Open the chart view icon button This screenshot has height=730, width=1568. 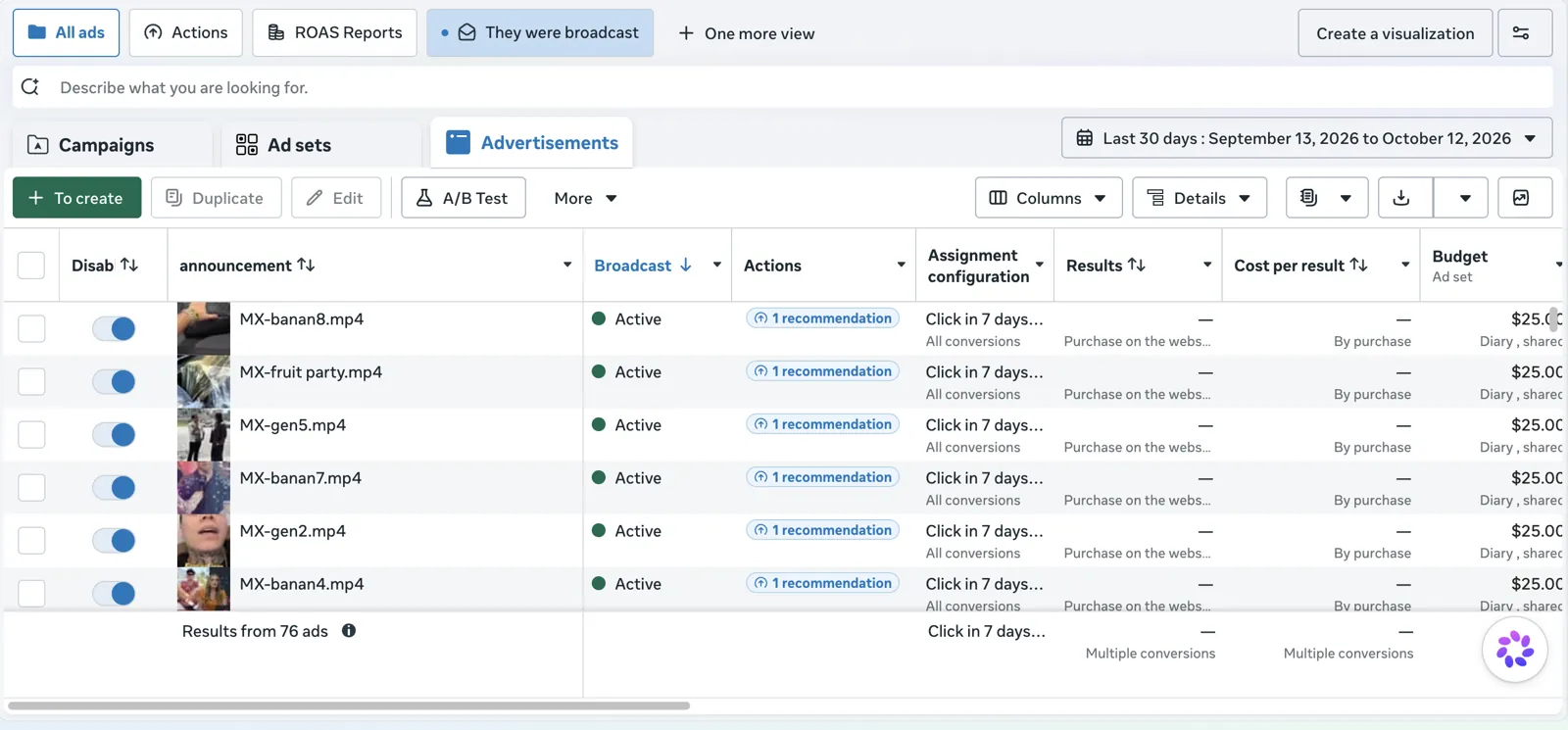point(1521,198)
